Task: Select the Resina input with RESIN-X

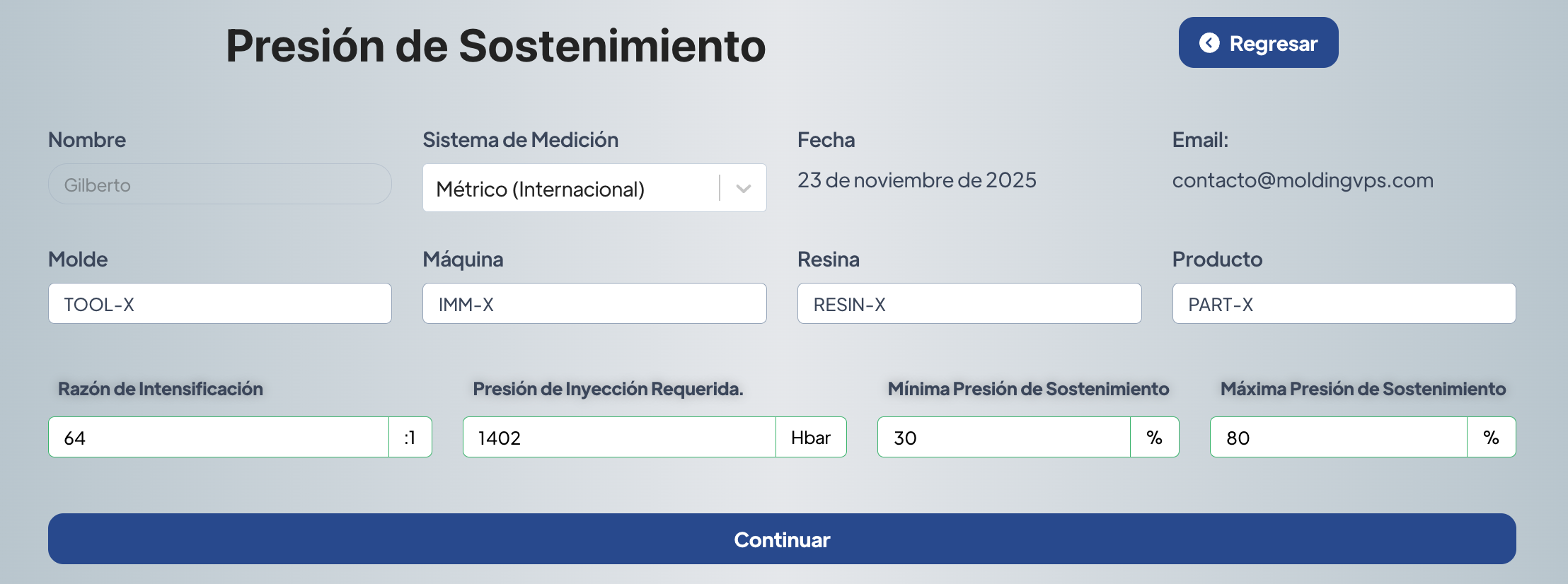Action: [969, 304]
